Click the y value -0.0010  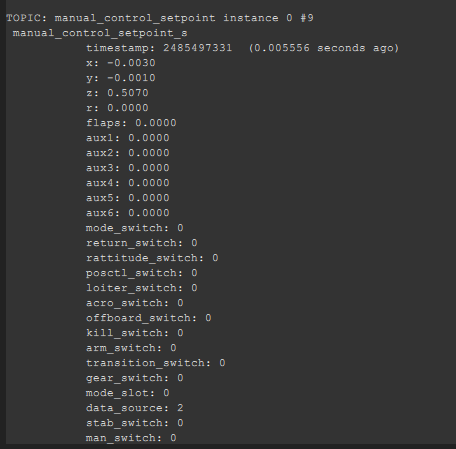click(131, 78)
